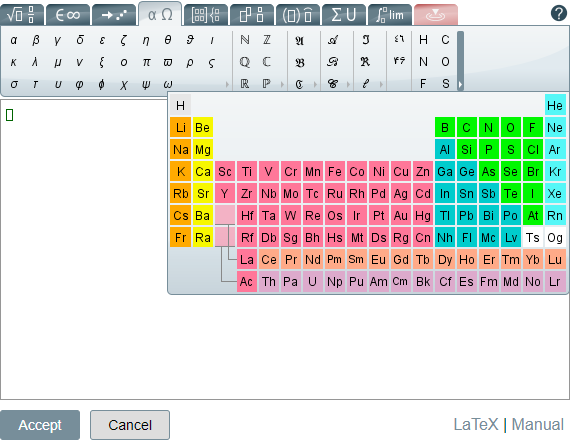Insert the alpha Greek letter

[13, 40]
